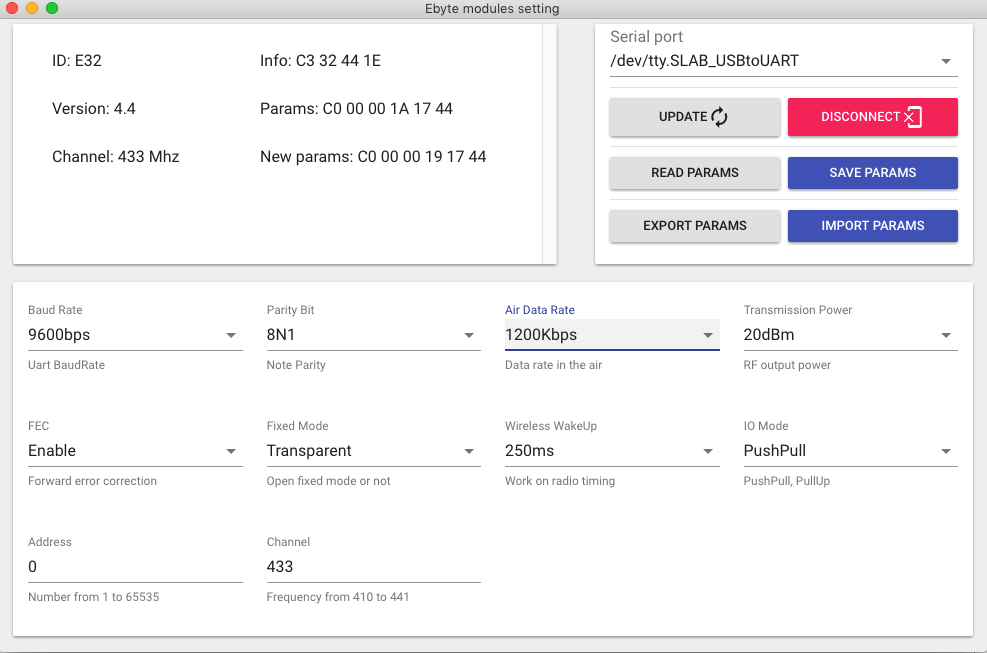987x653 pixels.
Task: Click into the Address input field
Action: [135, 567]
